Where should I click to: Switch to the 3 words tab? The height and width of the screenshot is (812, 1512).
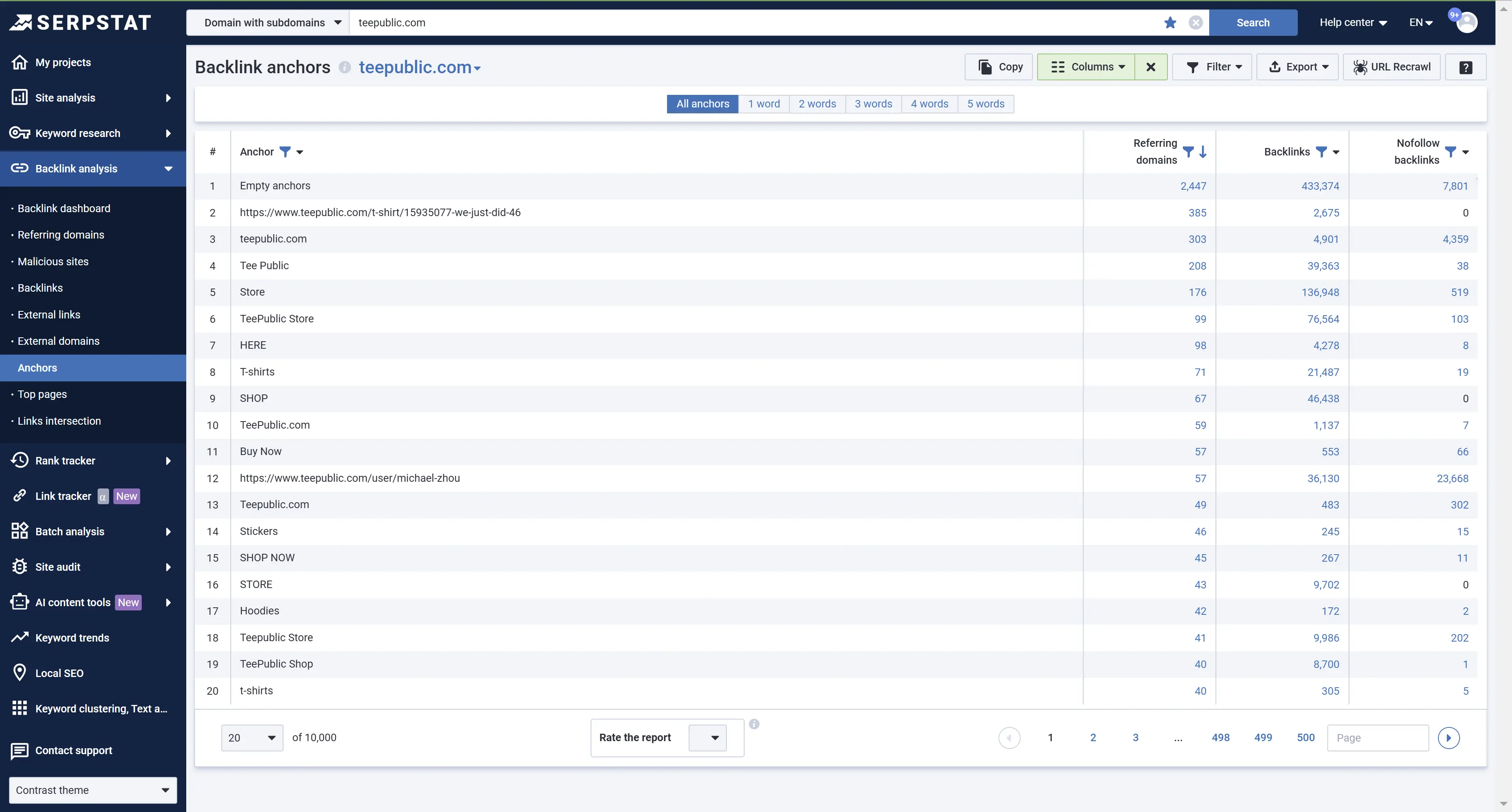(873, 104)
